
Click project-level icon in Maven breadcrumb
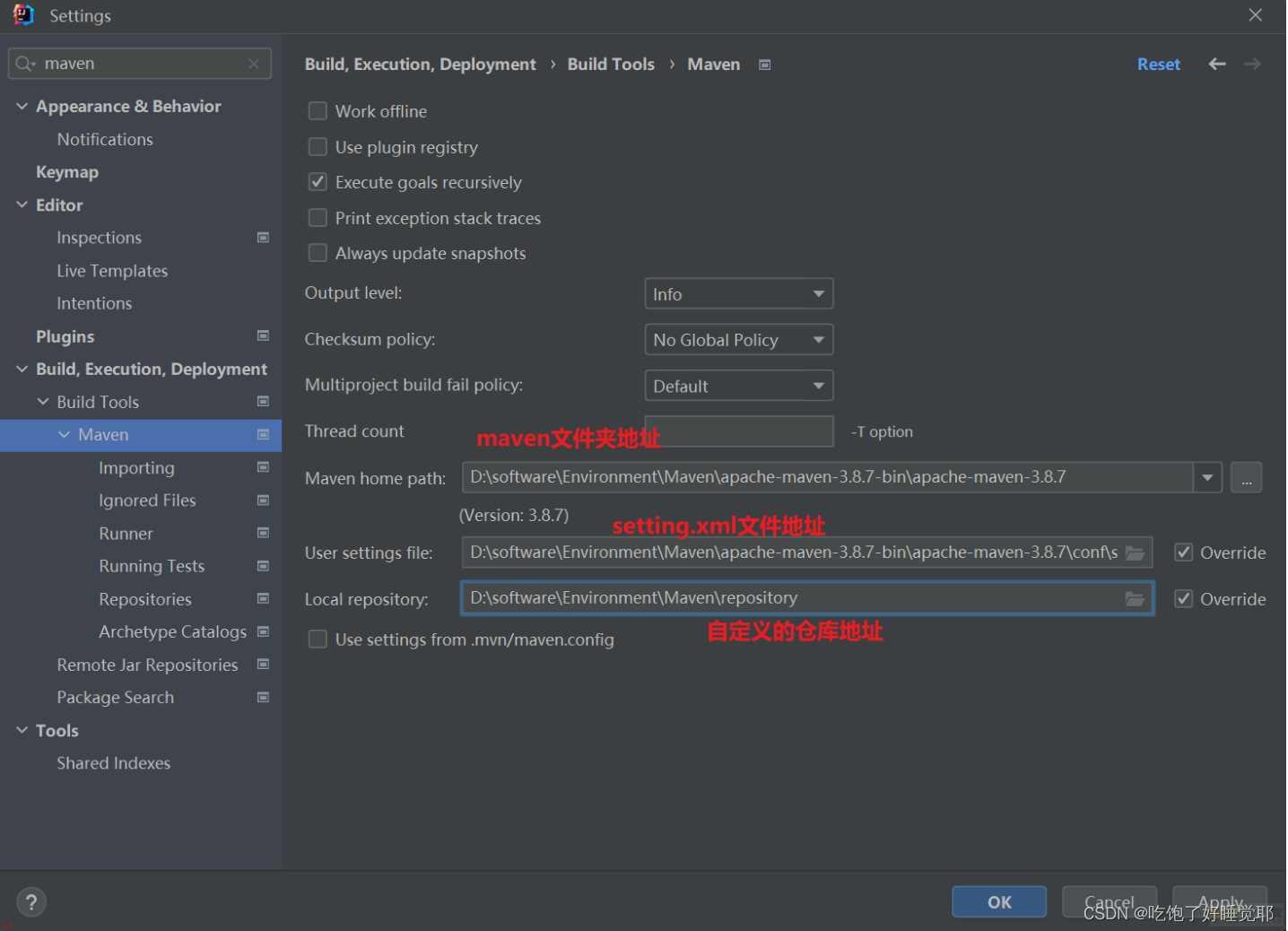764,65
